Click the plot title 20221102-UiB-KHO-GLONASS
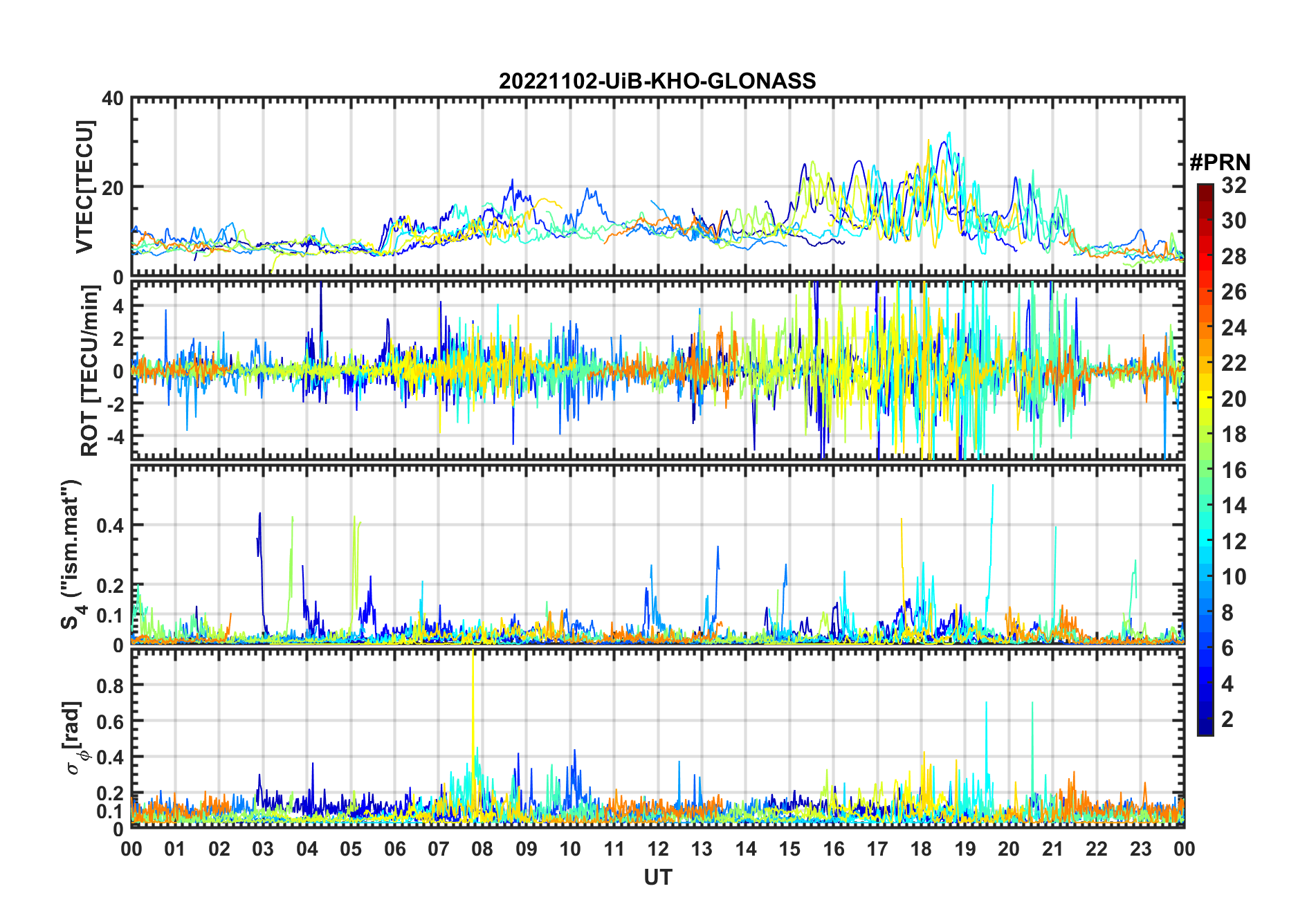The height and width of the screenshot is (920, 1316). pos(657,81)
